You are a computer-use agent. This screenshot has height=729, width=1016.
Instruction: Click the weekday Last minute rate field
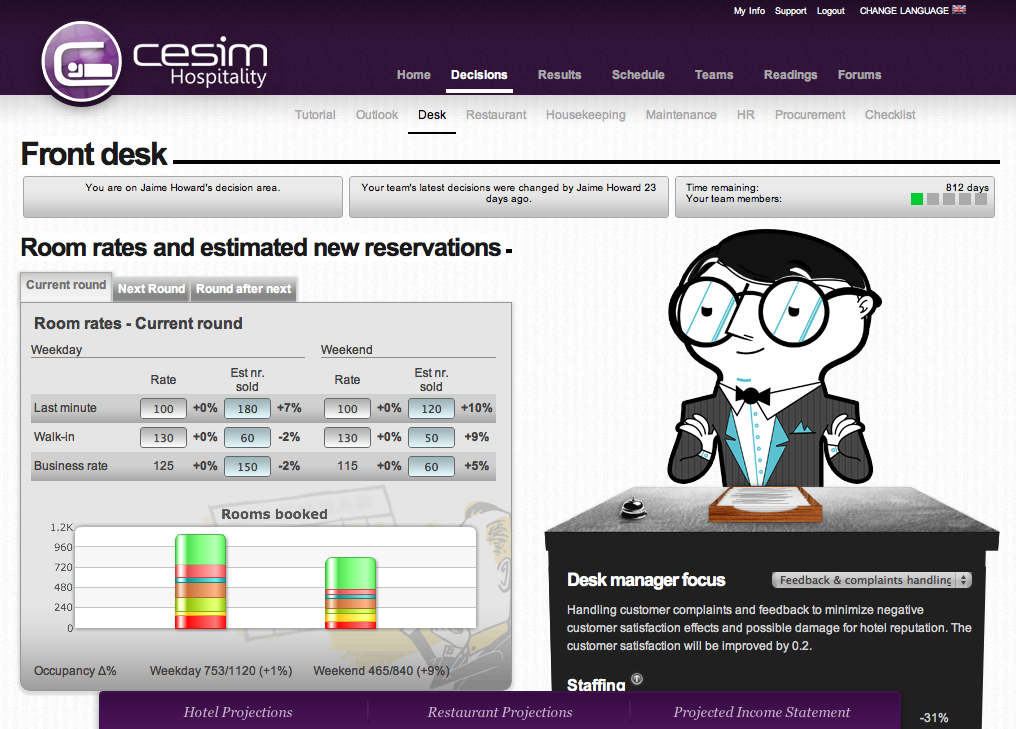point(163,408)
